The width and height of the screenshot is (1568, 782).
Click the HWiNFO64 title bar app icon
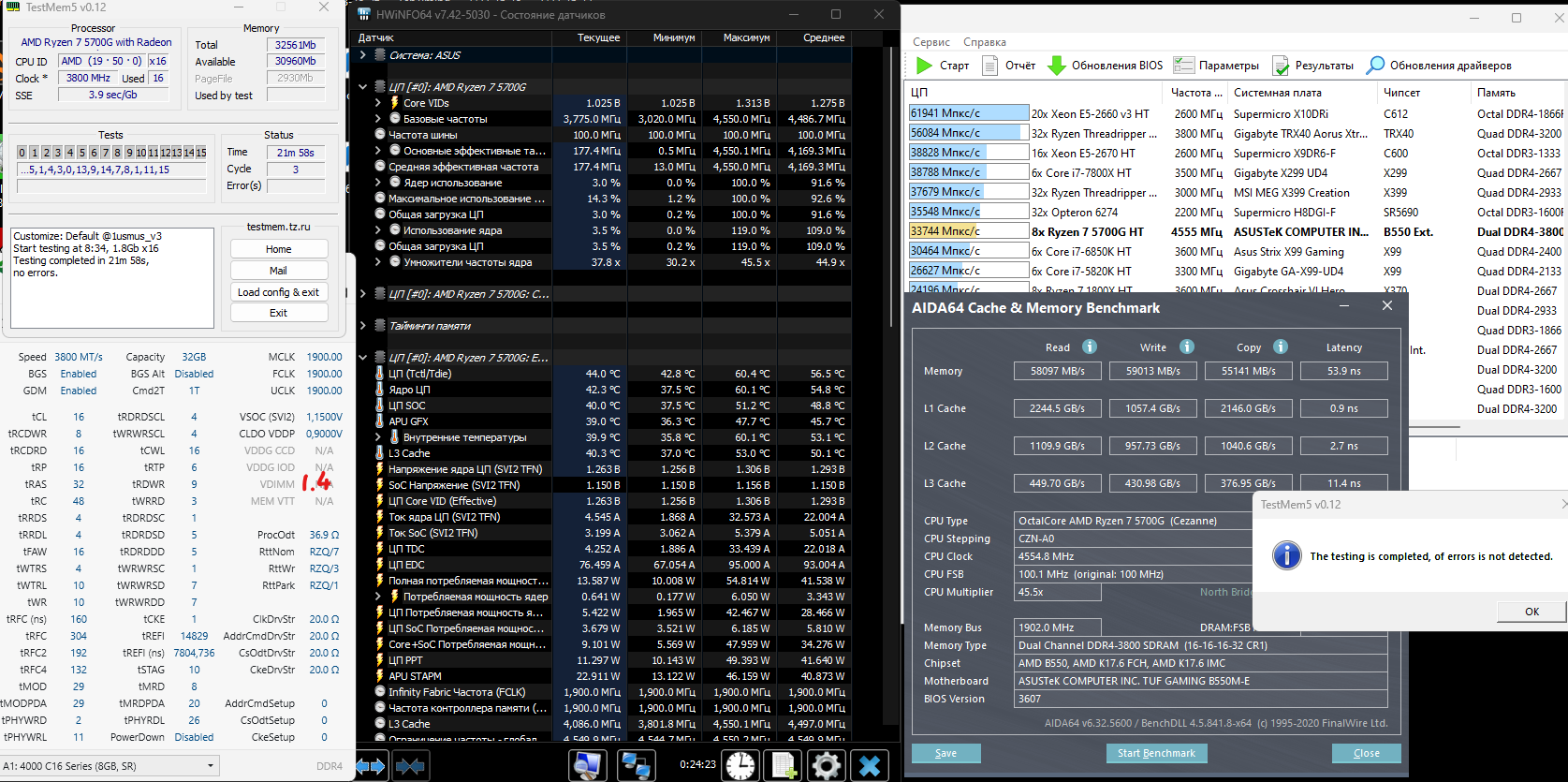click(364, 14)
